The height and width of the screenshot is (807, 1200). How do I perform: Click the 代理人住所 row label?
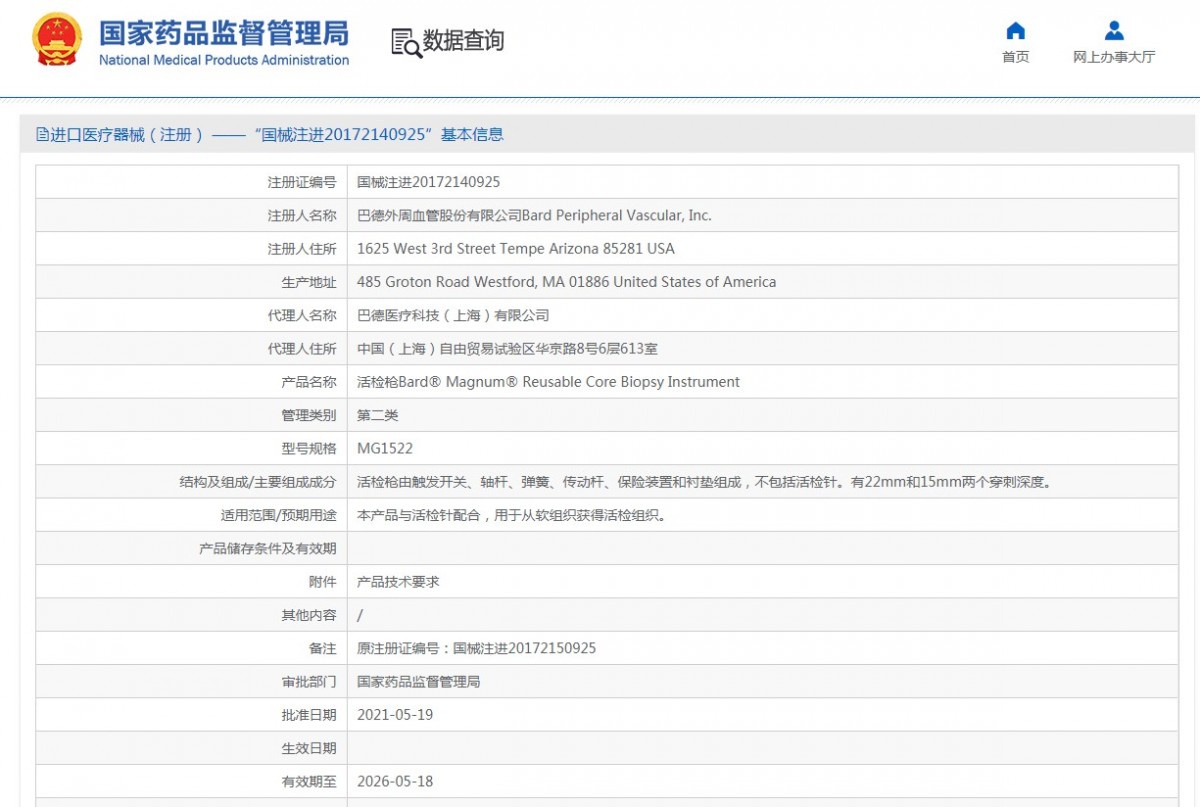302,348
